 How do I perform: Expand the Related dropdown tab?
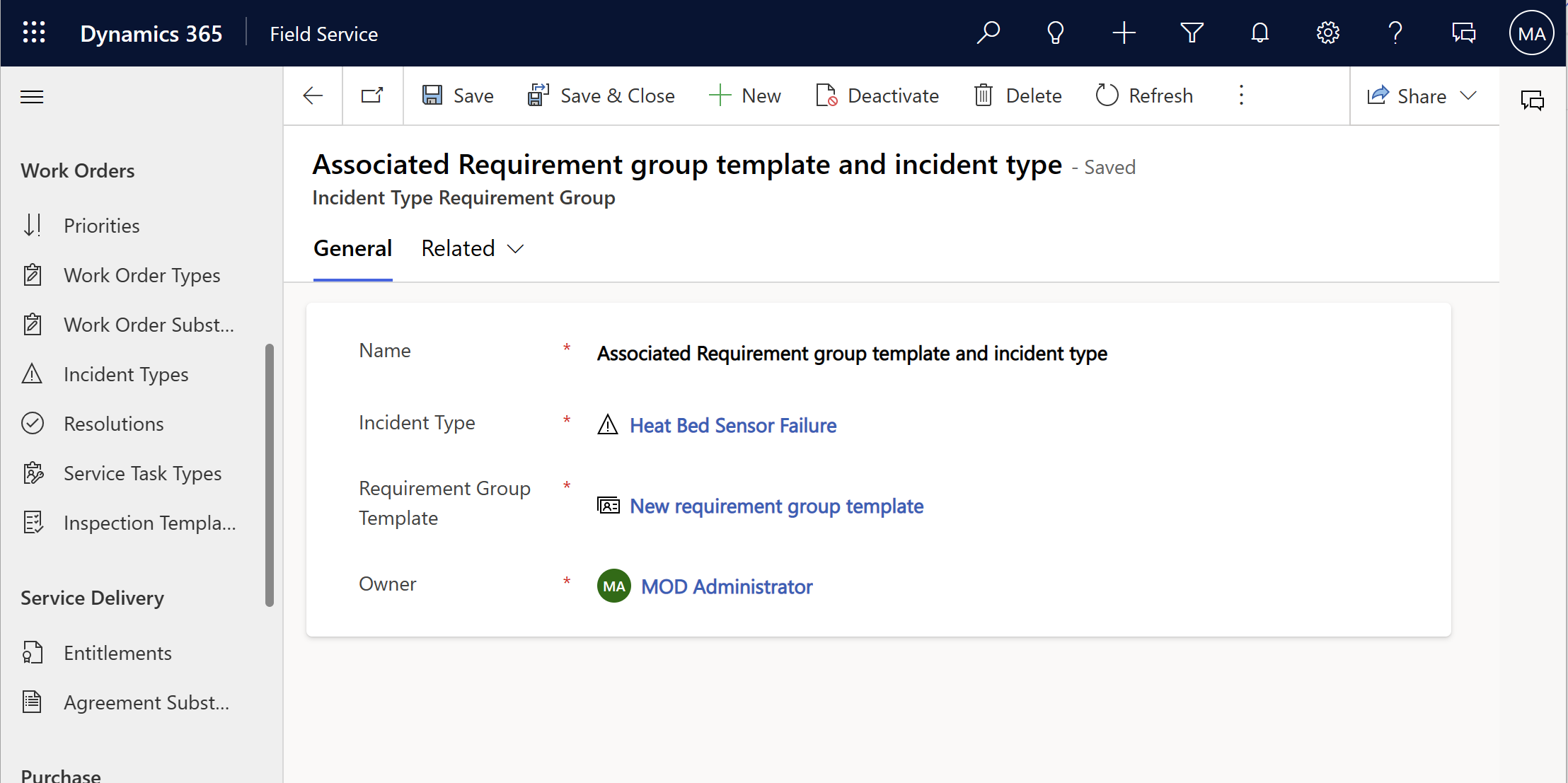tap(471, 248)
